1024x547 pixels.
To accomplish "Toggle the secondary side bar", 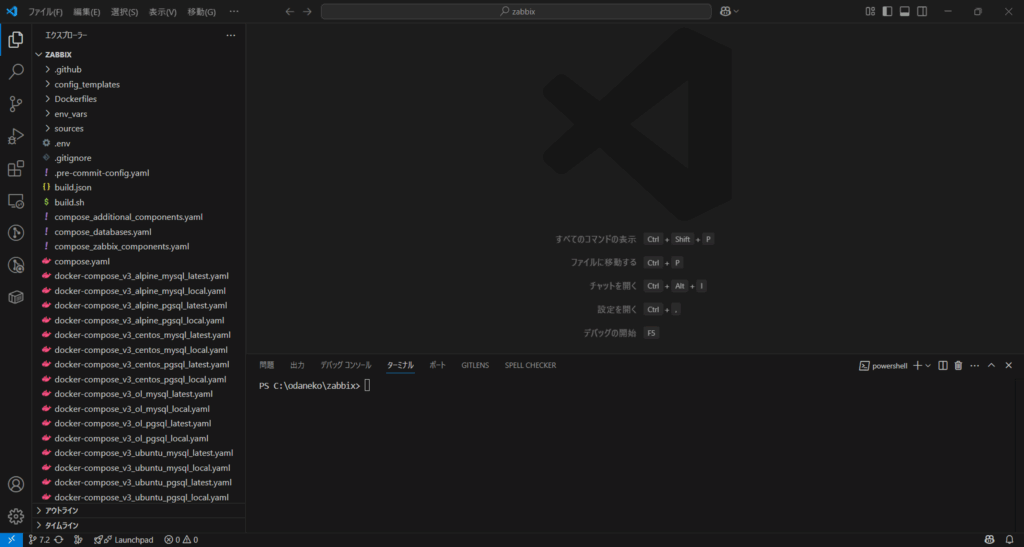I will [921, 11].
